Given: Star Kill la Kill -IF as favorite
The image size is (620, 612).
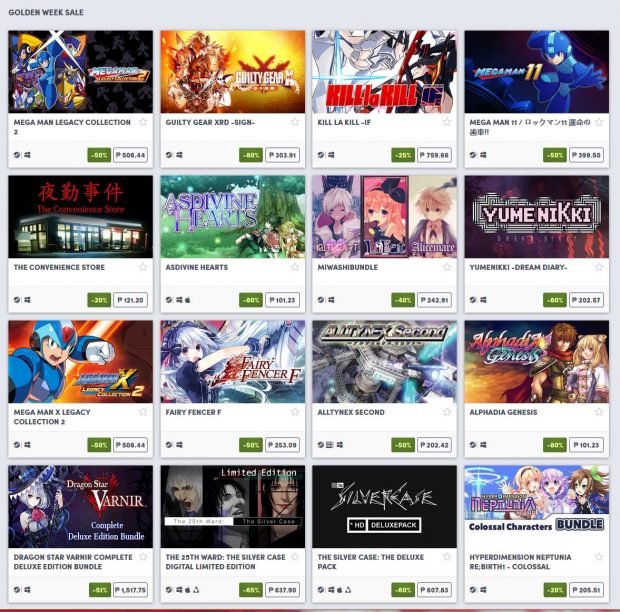Looking at the screenshot, I should (x=447, y=122).
